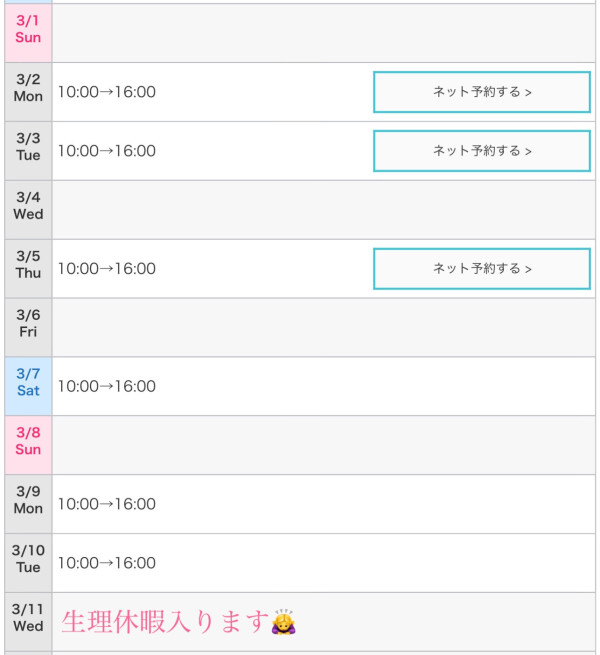Click the 3/7 Saturday 10:00→16:00 time slot

[x=107, y=387]
